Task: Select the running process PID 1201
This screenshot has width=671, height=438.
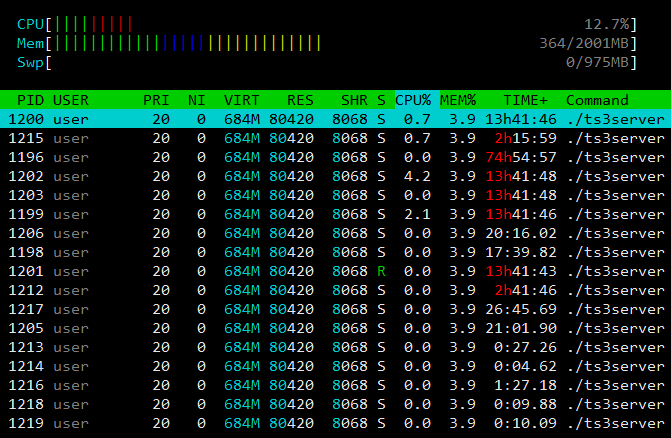Action: pyautogui.click(x=335, y=271)
